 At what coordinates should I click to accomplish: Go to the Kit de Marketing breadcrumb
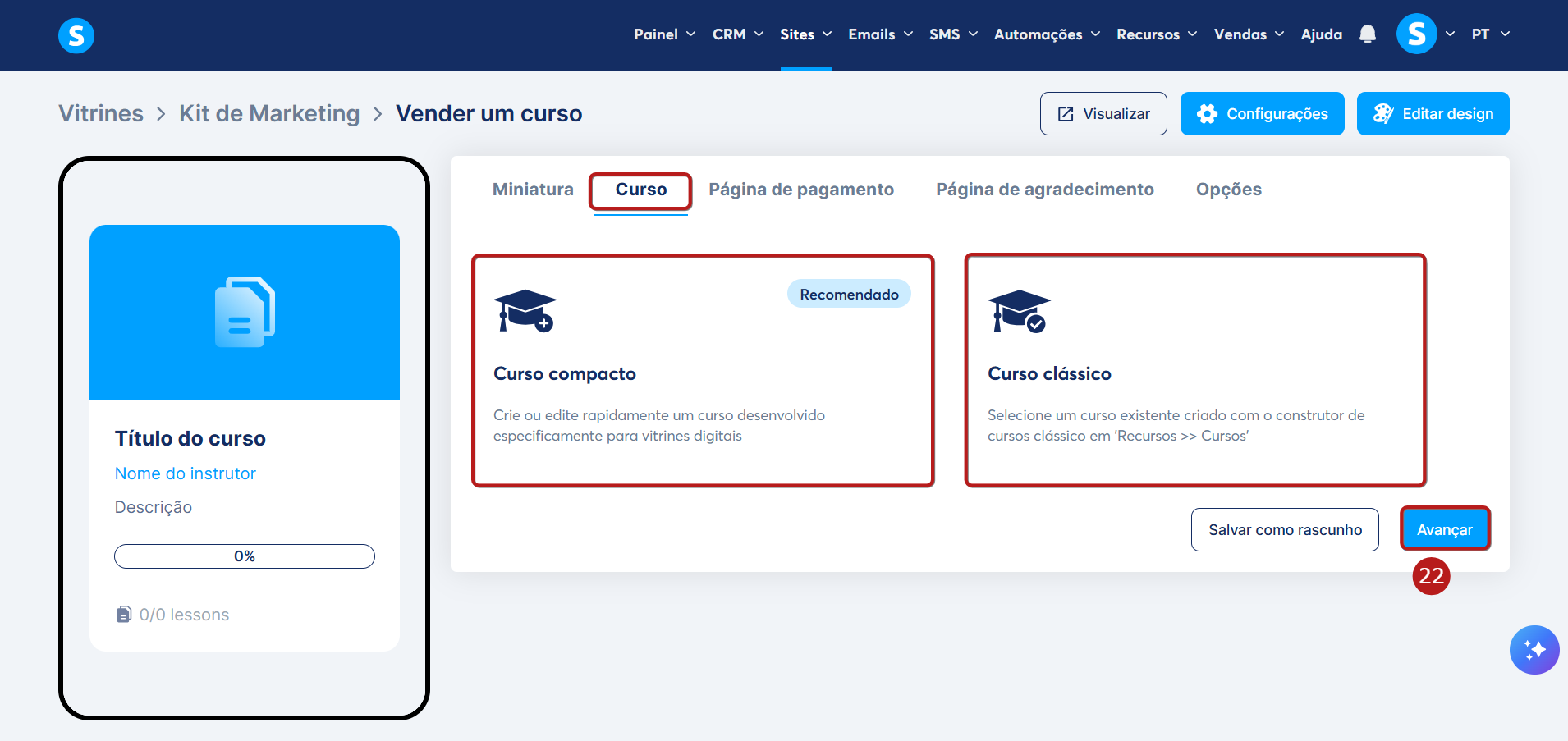click(x=269, y=113)
